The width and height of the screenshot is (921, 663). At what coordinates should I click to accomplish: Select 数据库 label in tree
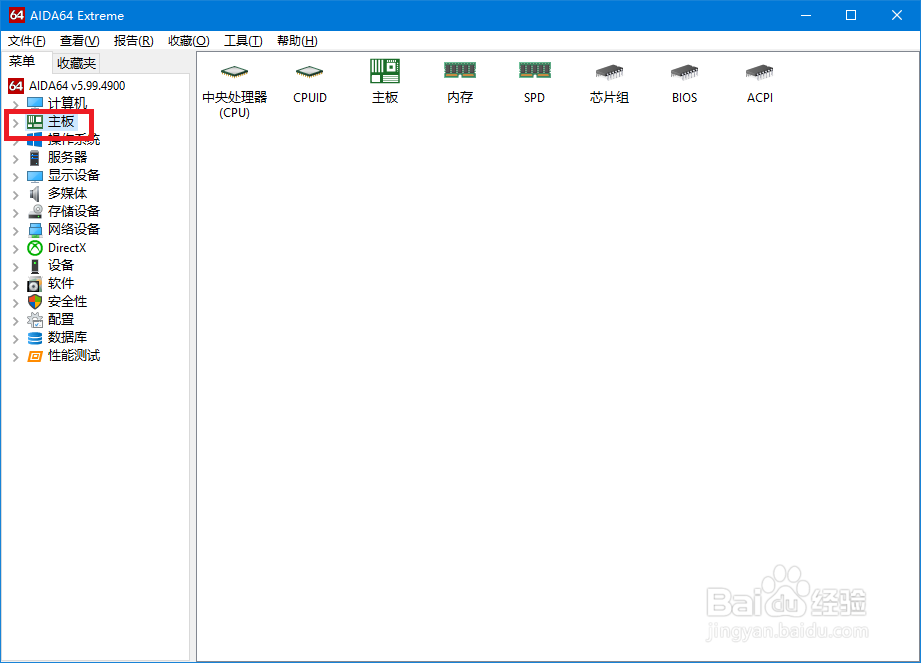click(x=67, y=338)
